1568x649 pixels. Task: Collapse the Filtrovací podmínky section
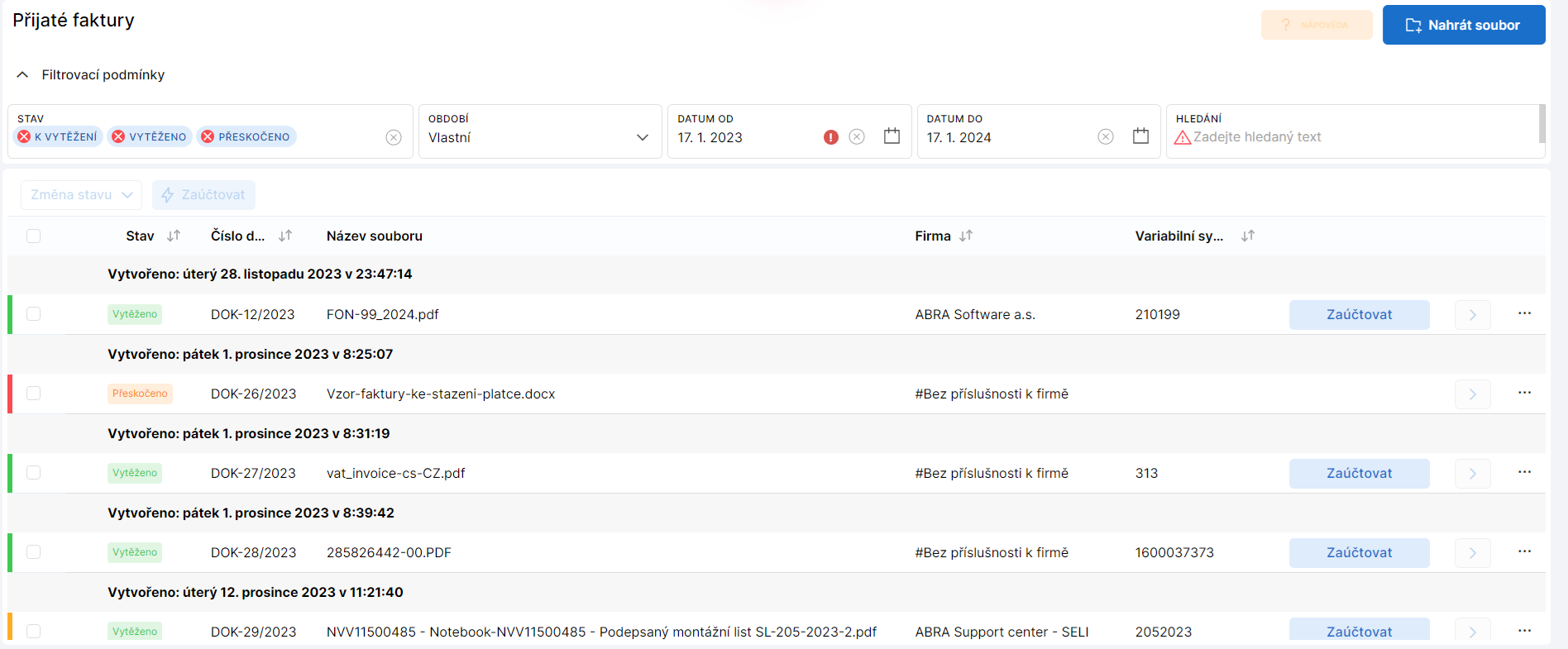point(23,75)
